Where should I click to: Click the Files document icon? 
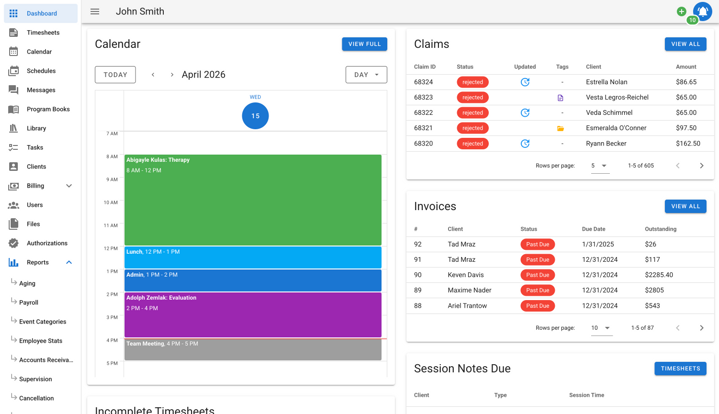(13, 224)
